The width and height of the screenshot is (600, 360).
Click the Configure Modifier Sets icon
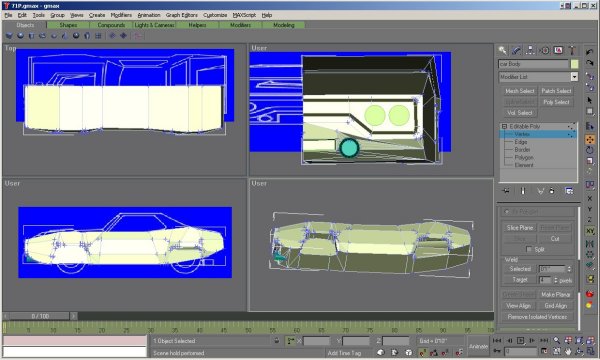point(569,191)
